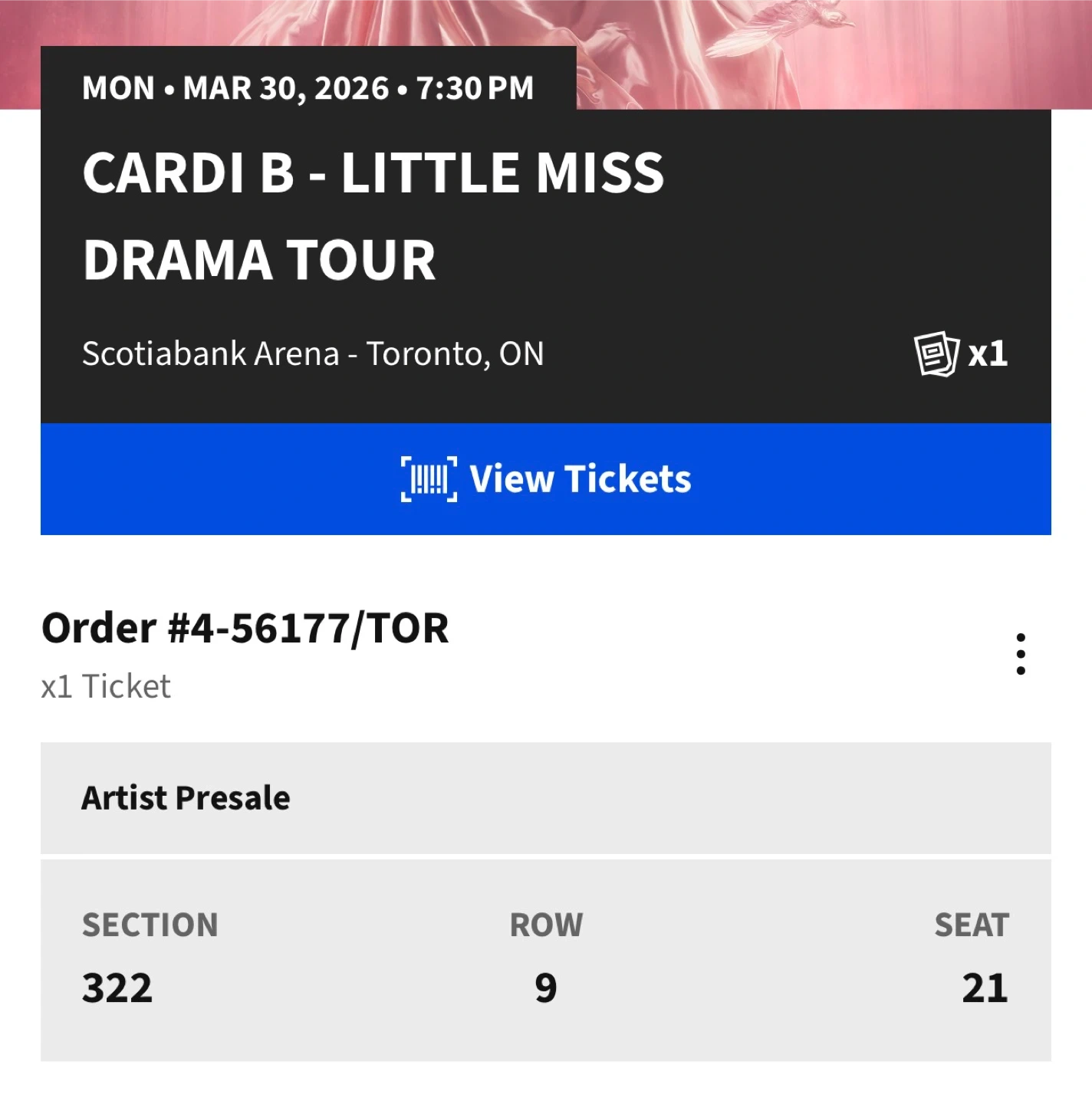The height and width of the screenshot is (1104, 1092).
Task: Open the three-dot order options menu
Action: 1020,654
